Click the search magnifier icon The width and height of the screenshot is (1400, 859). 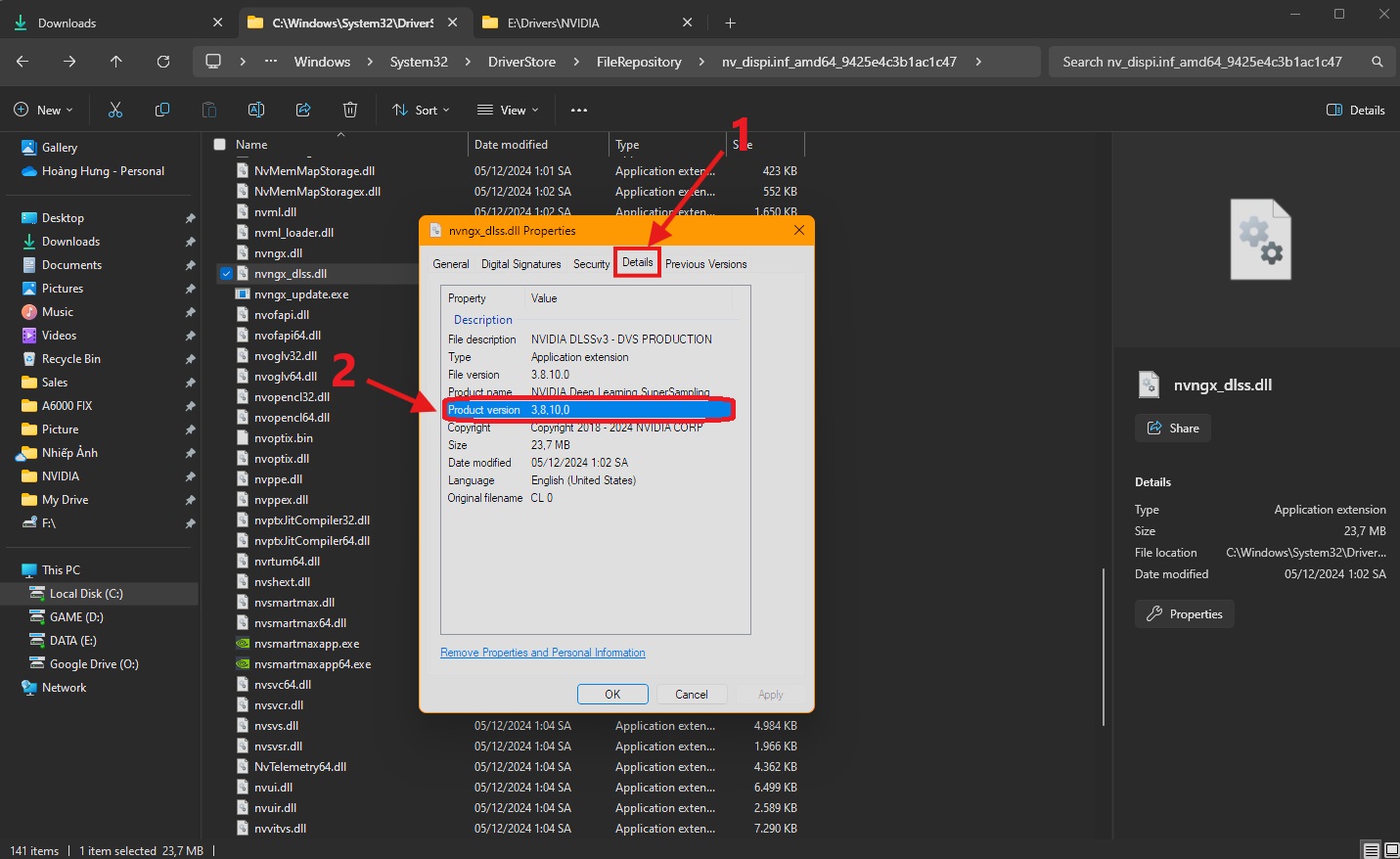click(x=1377, y=62)
